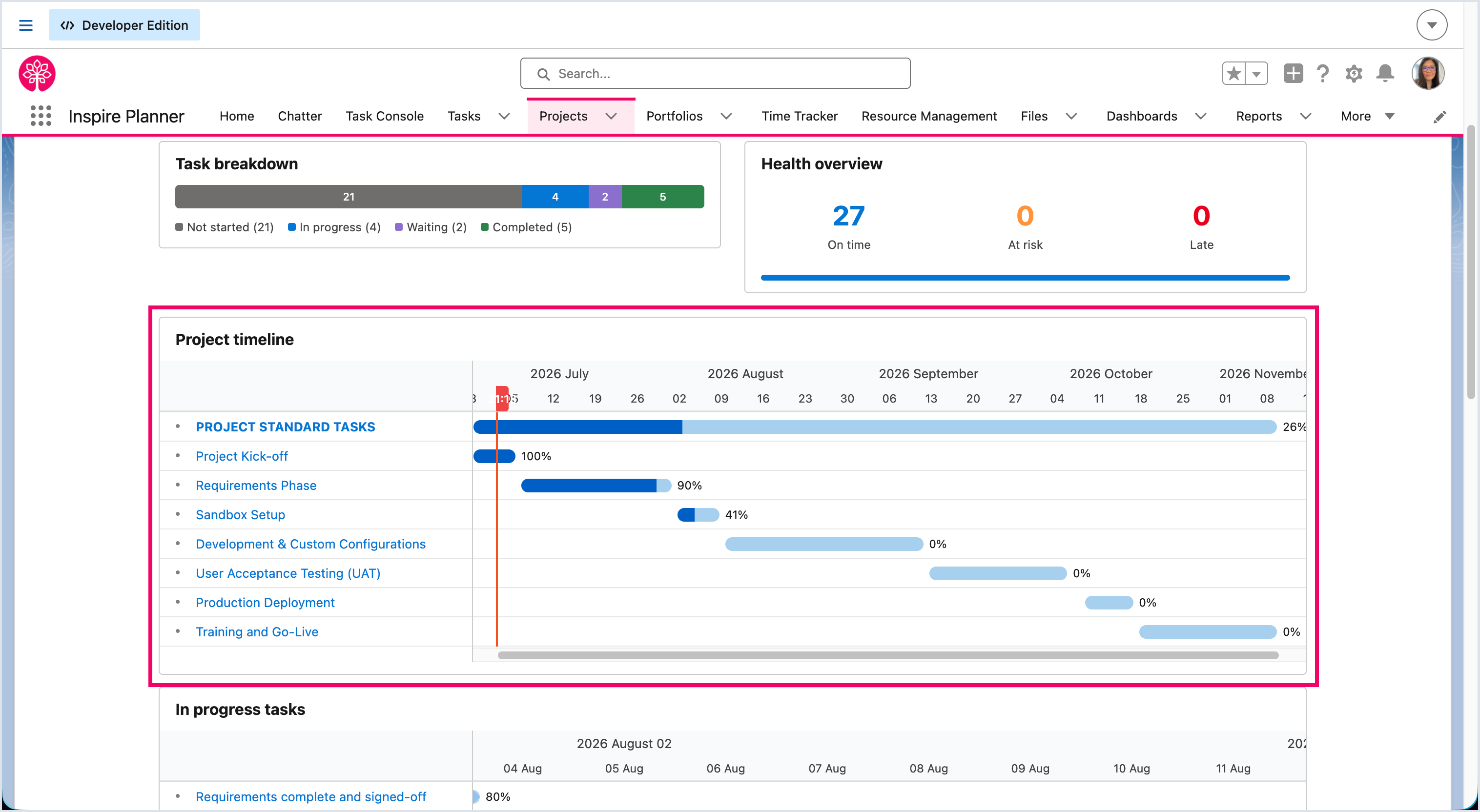
Task: Open Development & Custom Configurations link
Action: coord(311,544)
